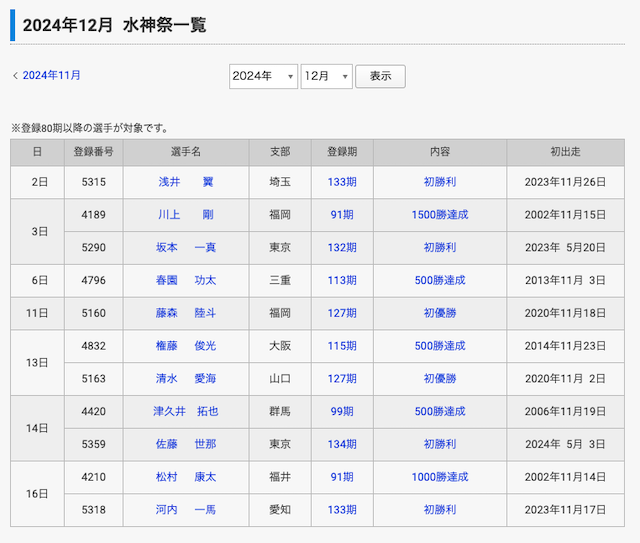The height and width of the screenshot is (543, 640).
Task: Open 500勝達成 link for 津久井 拓也
Action: coord(440,412)
